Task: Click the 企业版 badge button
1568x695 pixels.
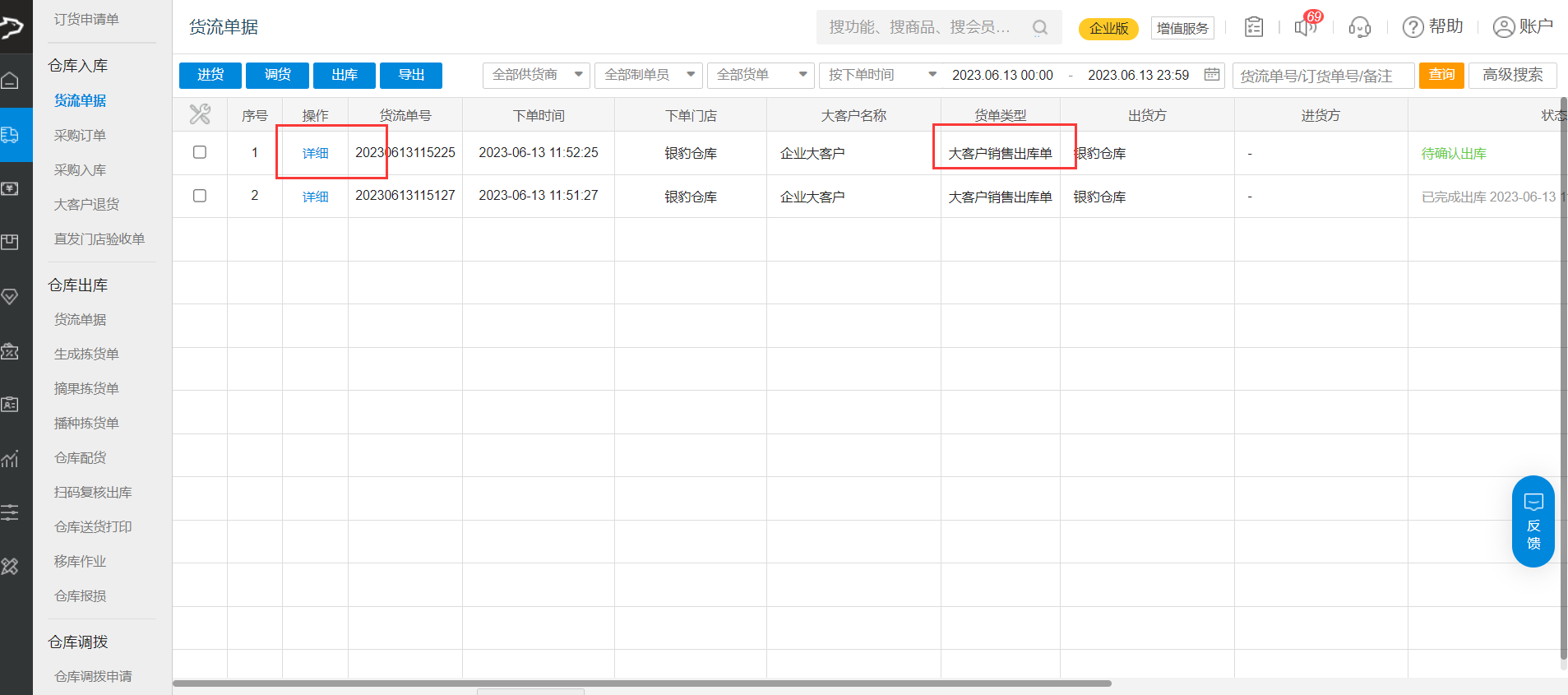Action: 1108,28
